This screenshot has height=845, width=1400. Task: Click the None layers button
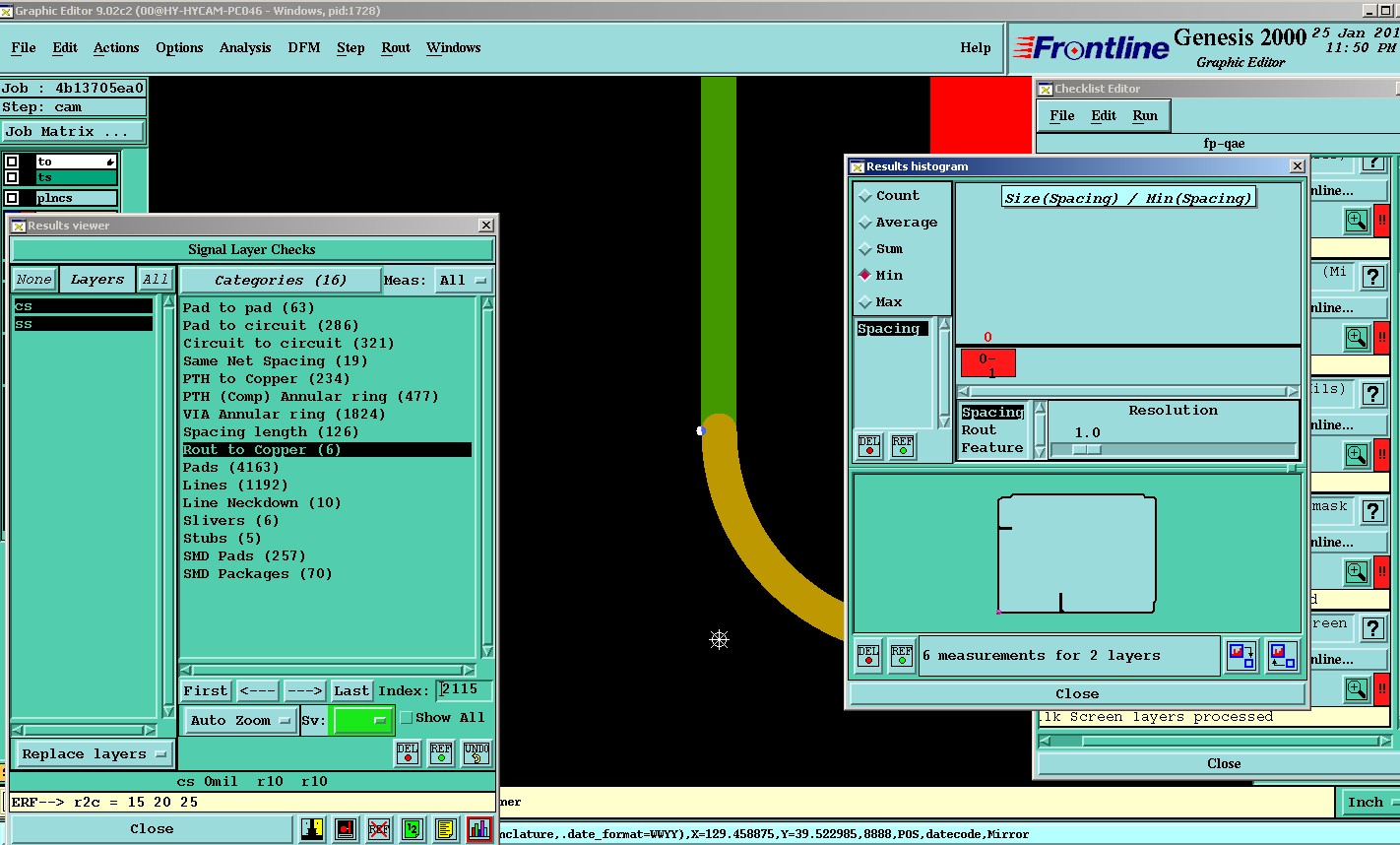[x=33, y=280]
